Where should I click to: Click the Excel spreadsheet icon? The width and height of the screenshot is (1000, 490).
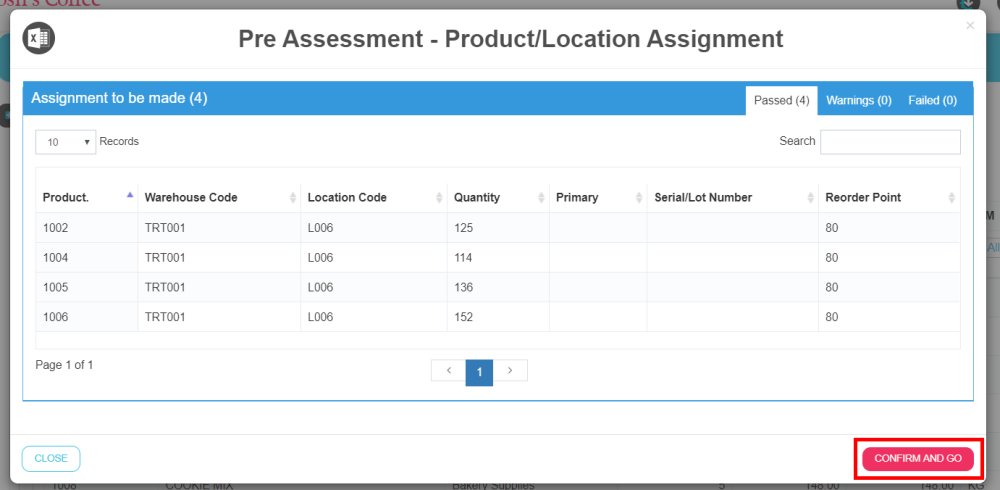(39, 39)
